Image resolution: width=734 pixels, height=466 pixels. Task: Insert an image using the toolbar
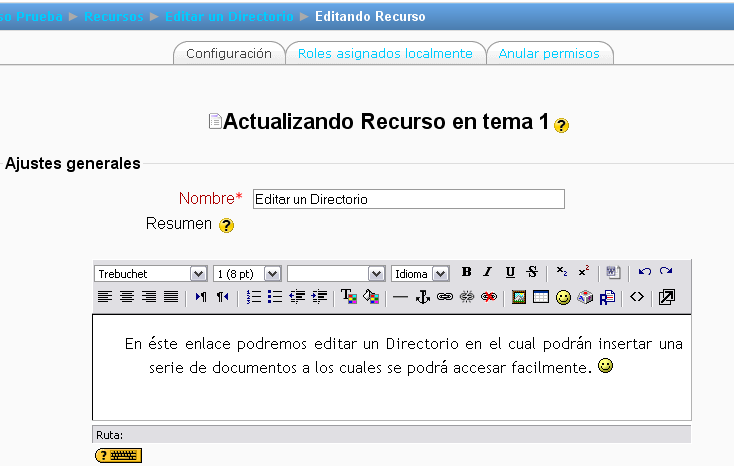(519, 297)
